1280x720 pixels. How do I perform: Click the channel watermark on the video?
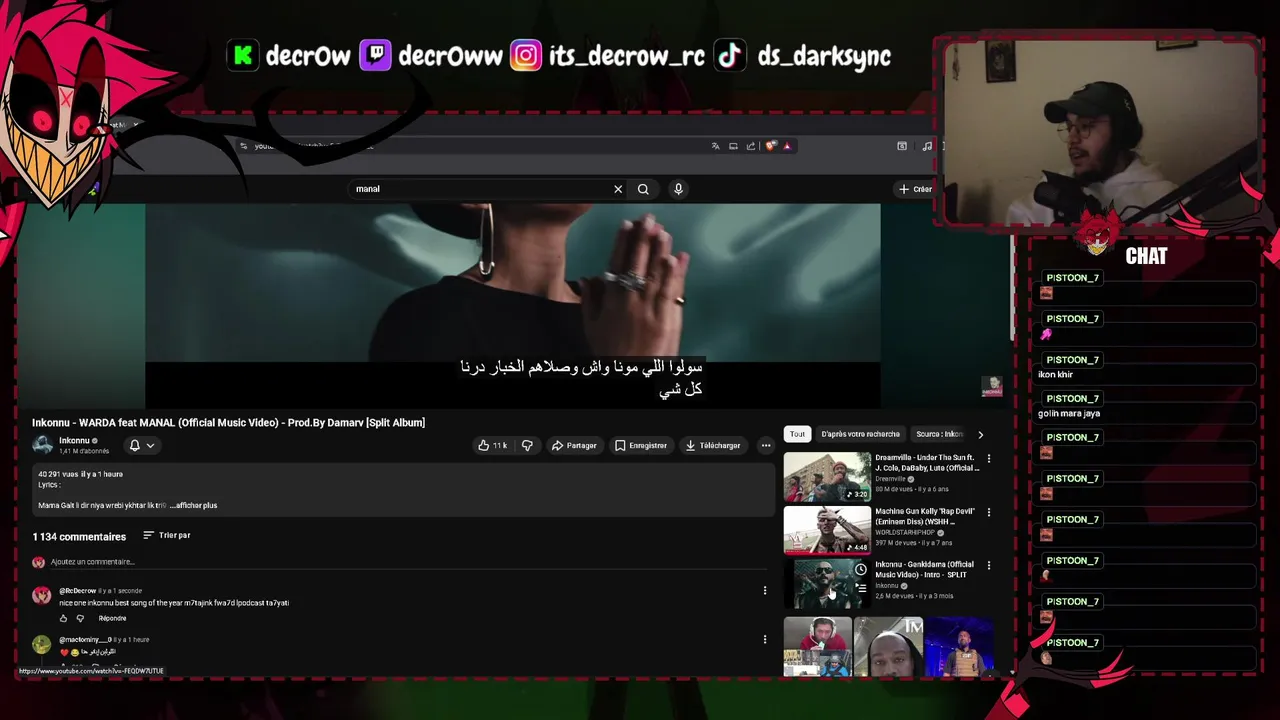(x=991, y=387)
